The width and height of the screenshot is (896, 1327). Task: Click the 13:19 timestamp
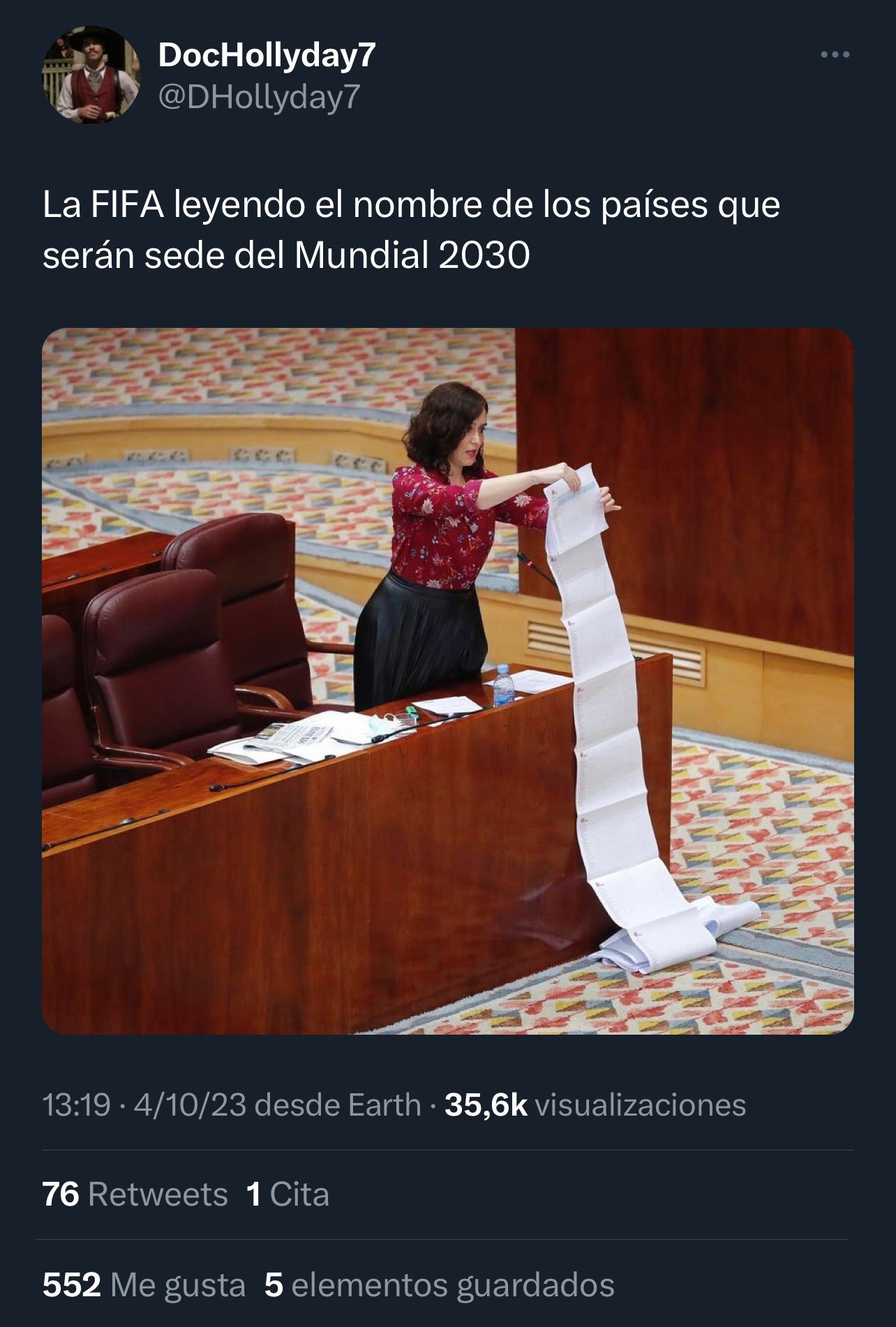[76, 1105]
